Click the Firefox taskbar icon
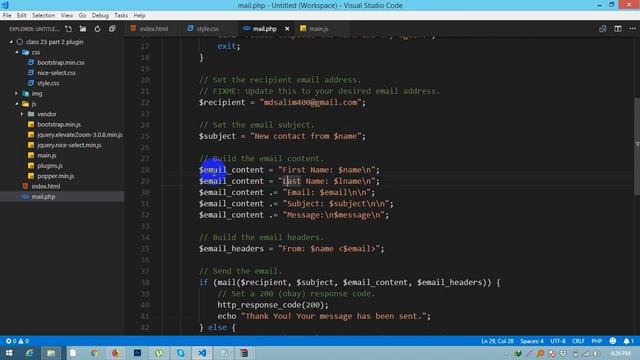This screenshot has height=360, width=640. 116,353
